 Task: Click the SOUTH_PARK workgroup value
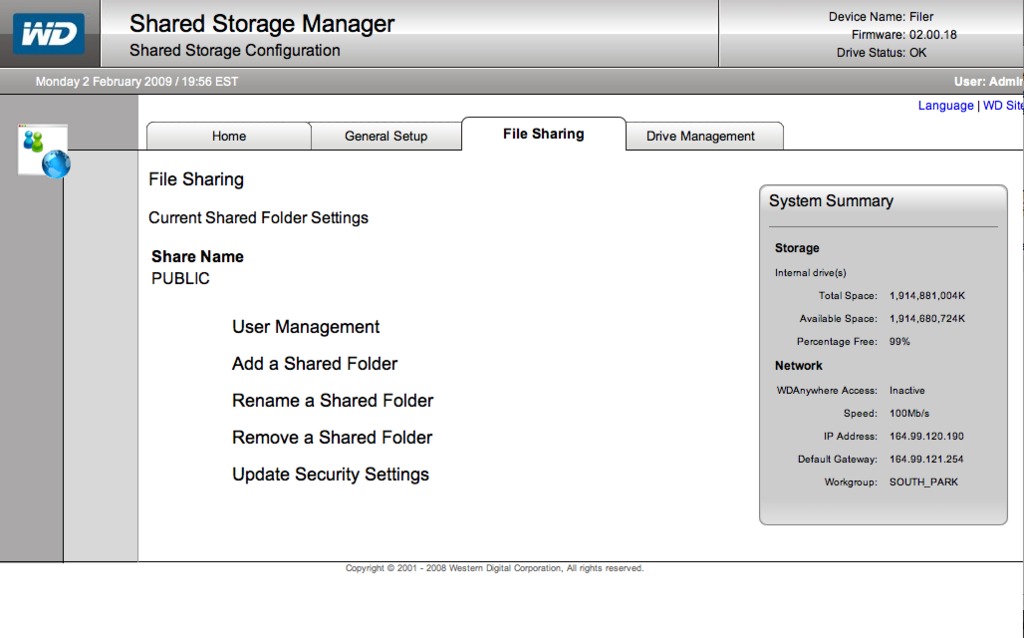pyautogui.click(x=924, y=482)
